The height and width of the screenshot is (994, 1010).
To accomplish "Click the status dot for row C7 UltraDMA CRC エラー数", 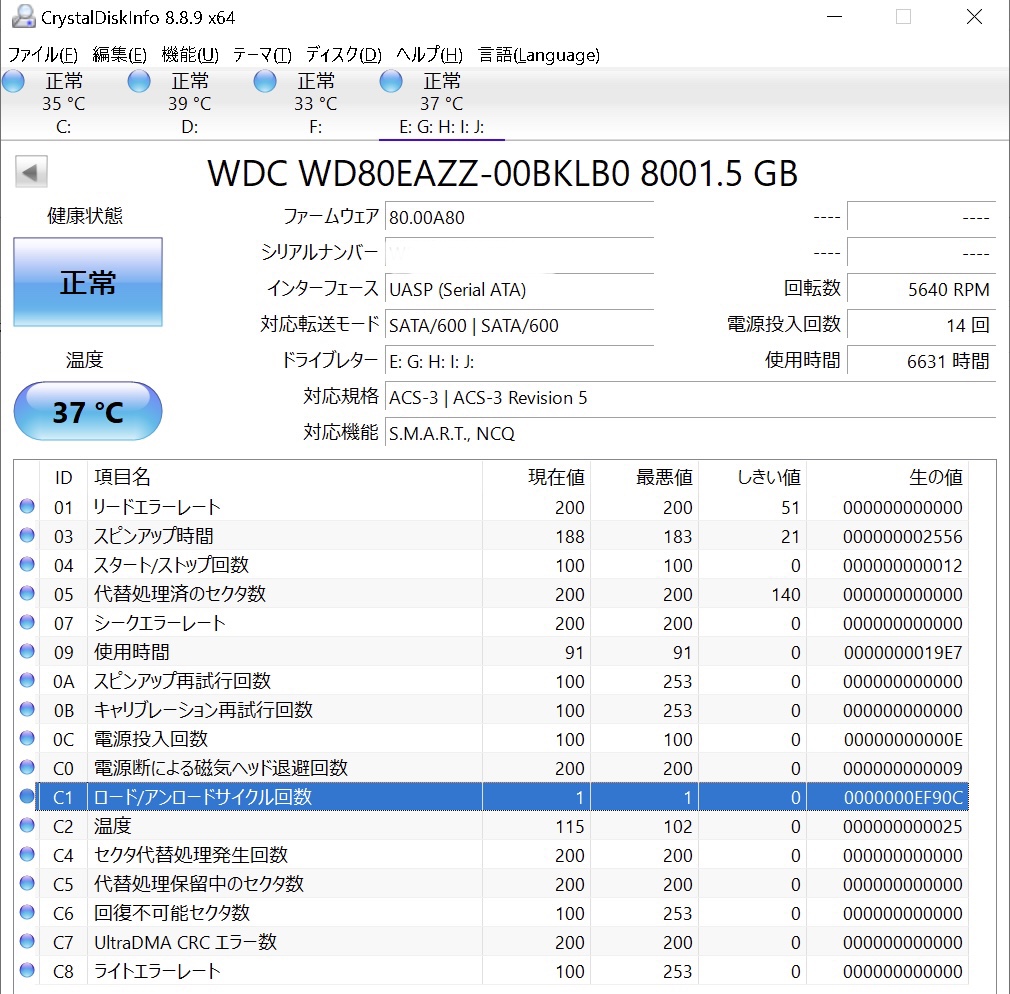I will 27,941.
